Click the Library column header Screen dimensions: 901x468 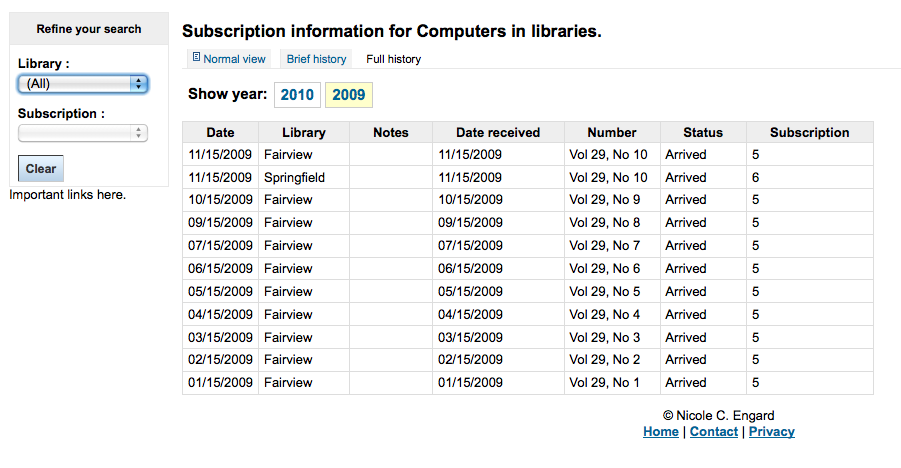(304, 132)
